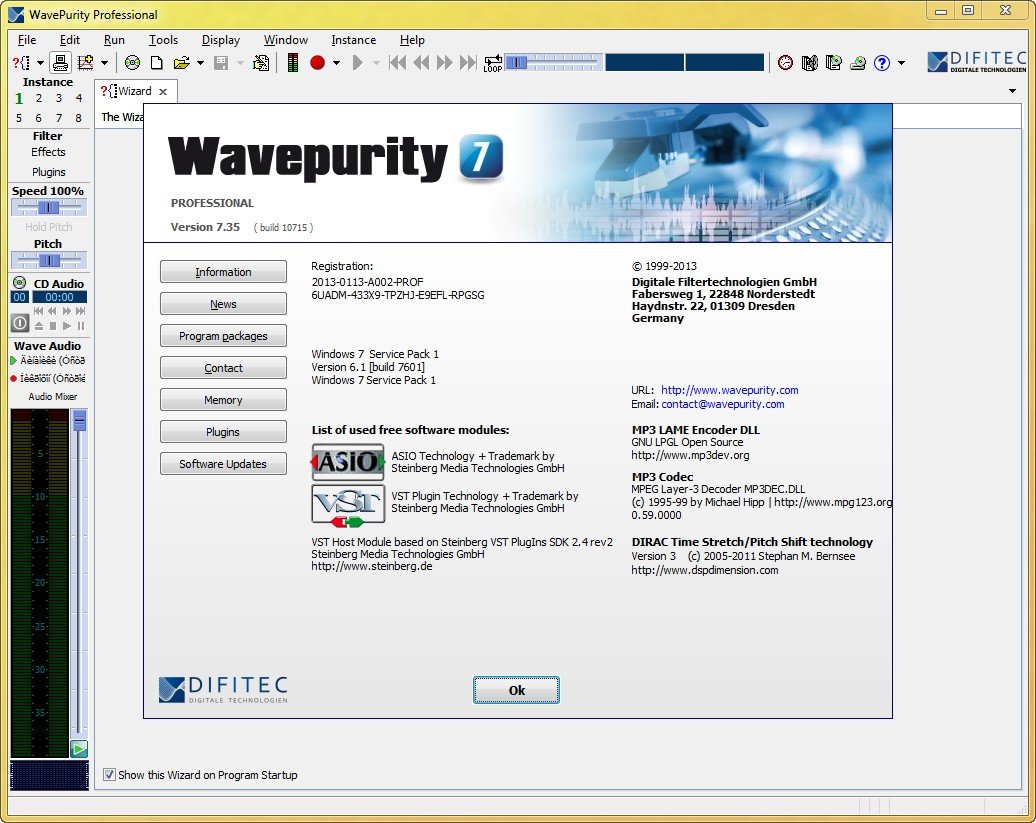Click the Information button in About dialog
Viewport: 1036px width, 823px height.
coord(223,271)
